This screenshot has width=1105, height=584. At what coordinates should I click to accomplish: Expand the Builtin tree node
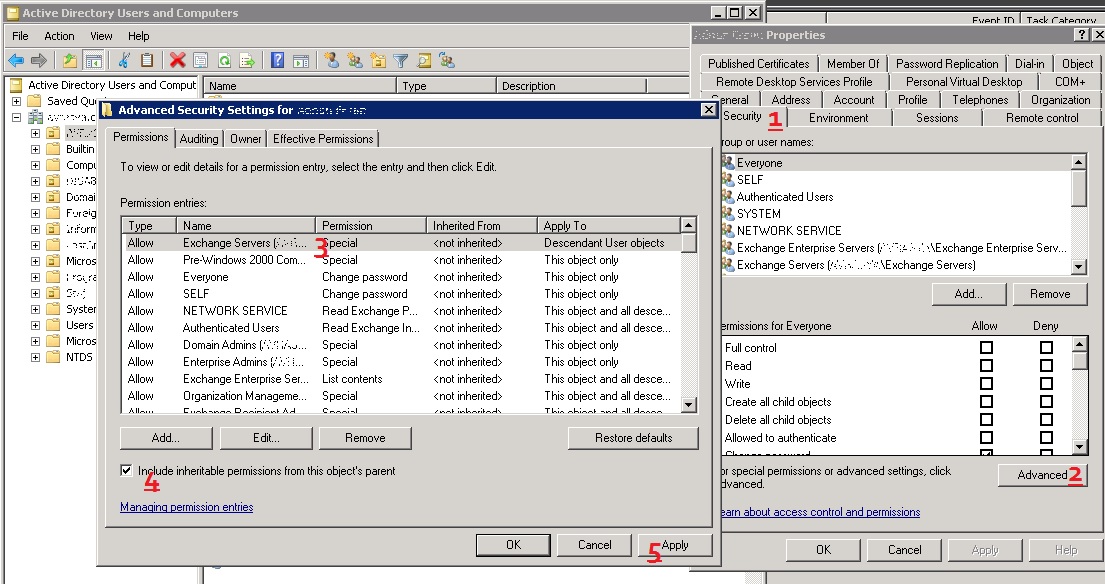[36, 149]
